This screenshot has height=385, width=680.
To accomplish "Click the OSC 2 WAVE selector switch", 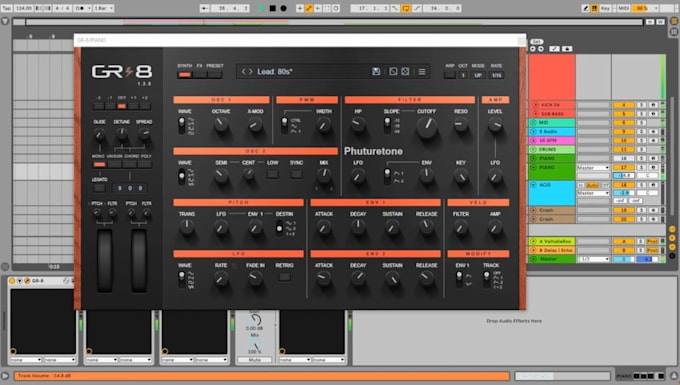I will [182, 176].
